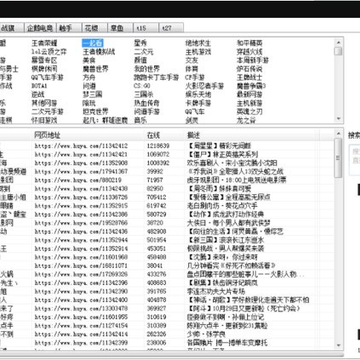Choose the 绝地求生 category
This screenshot has height=360, width=360.
pyautogui.click(x=198, y=43)
